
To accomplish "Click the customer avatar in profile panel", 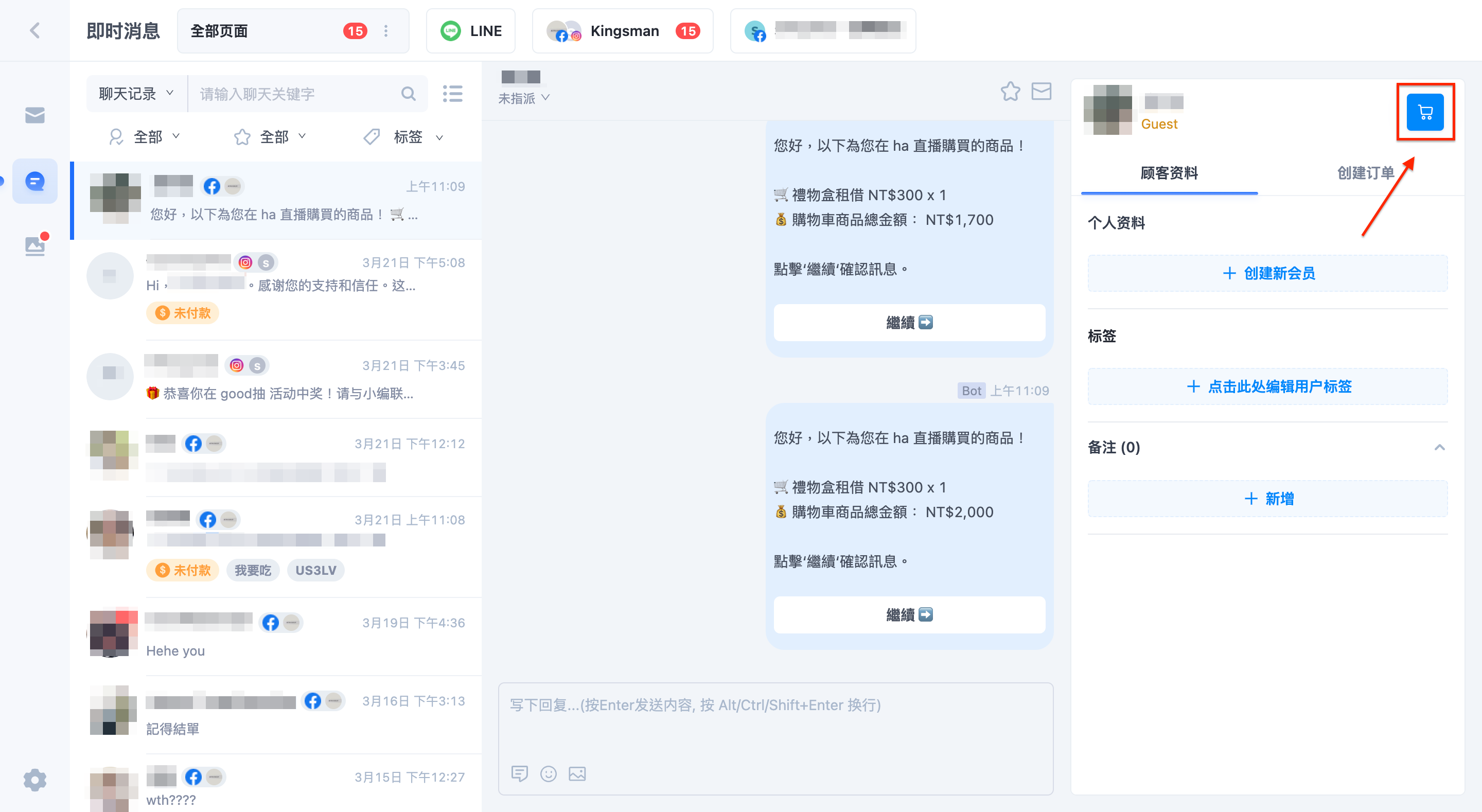I will [1107, 110].
